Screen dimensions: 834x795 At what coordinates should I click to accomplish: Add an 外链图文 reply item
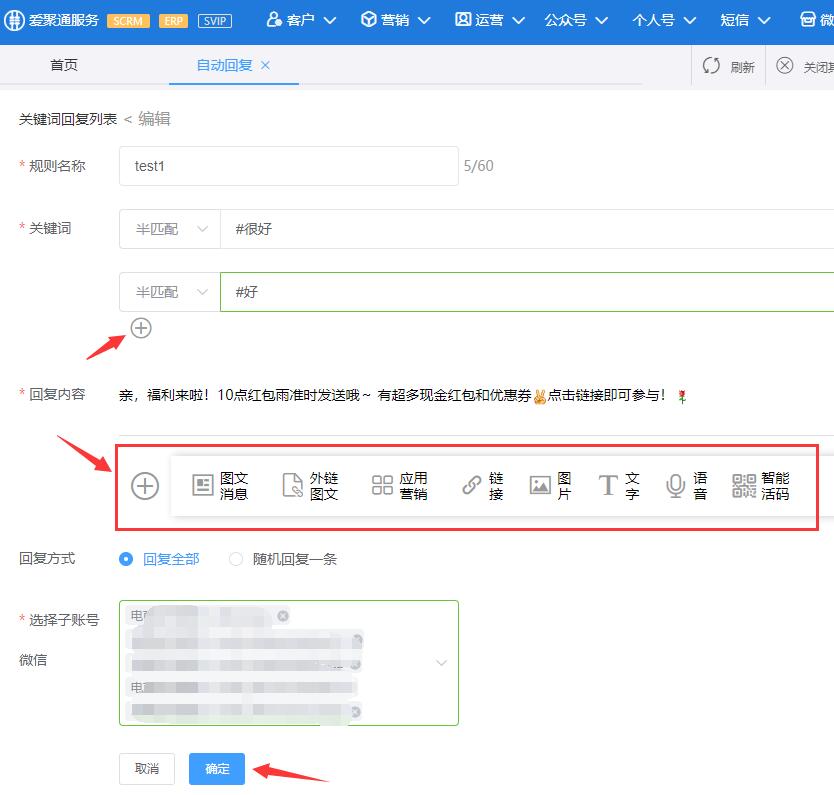pyautogui.click(x=309, y=485)
